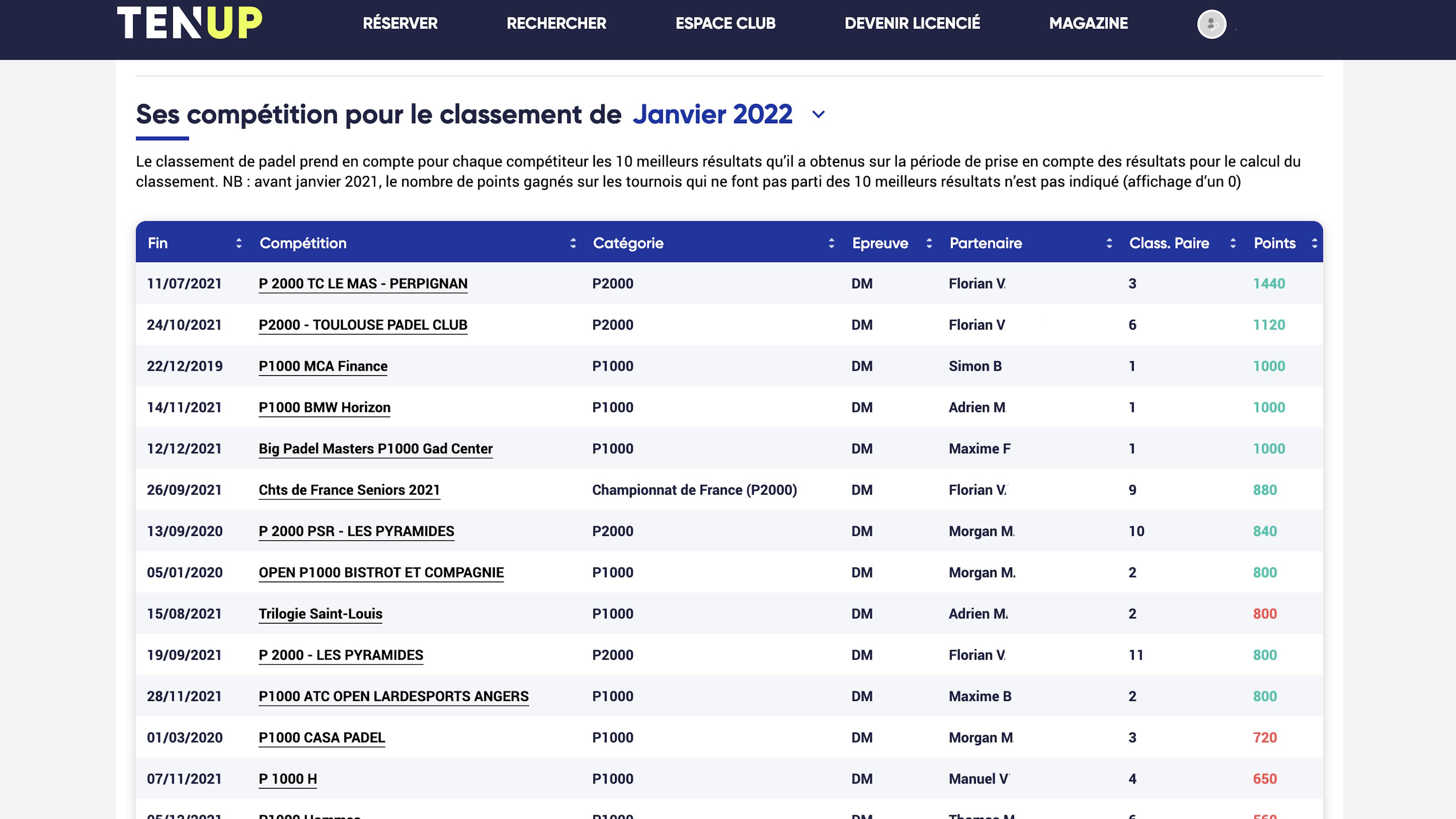
Task: Select date 11/07/2021 cell
Action: (184, 284)
